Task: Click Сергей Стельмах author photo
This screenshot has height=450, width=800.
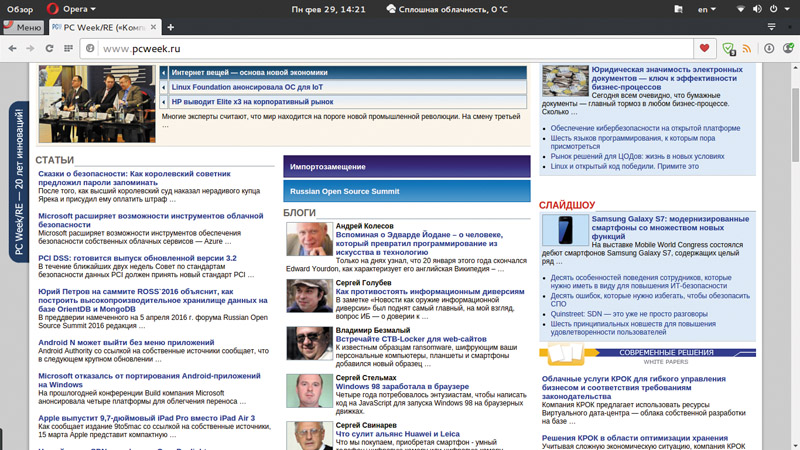Action: pos(309,391)
